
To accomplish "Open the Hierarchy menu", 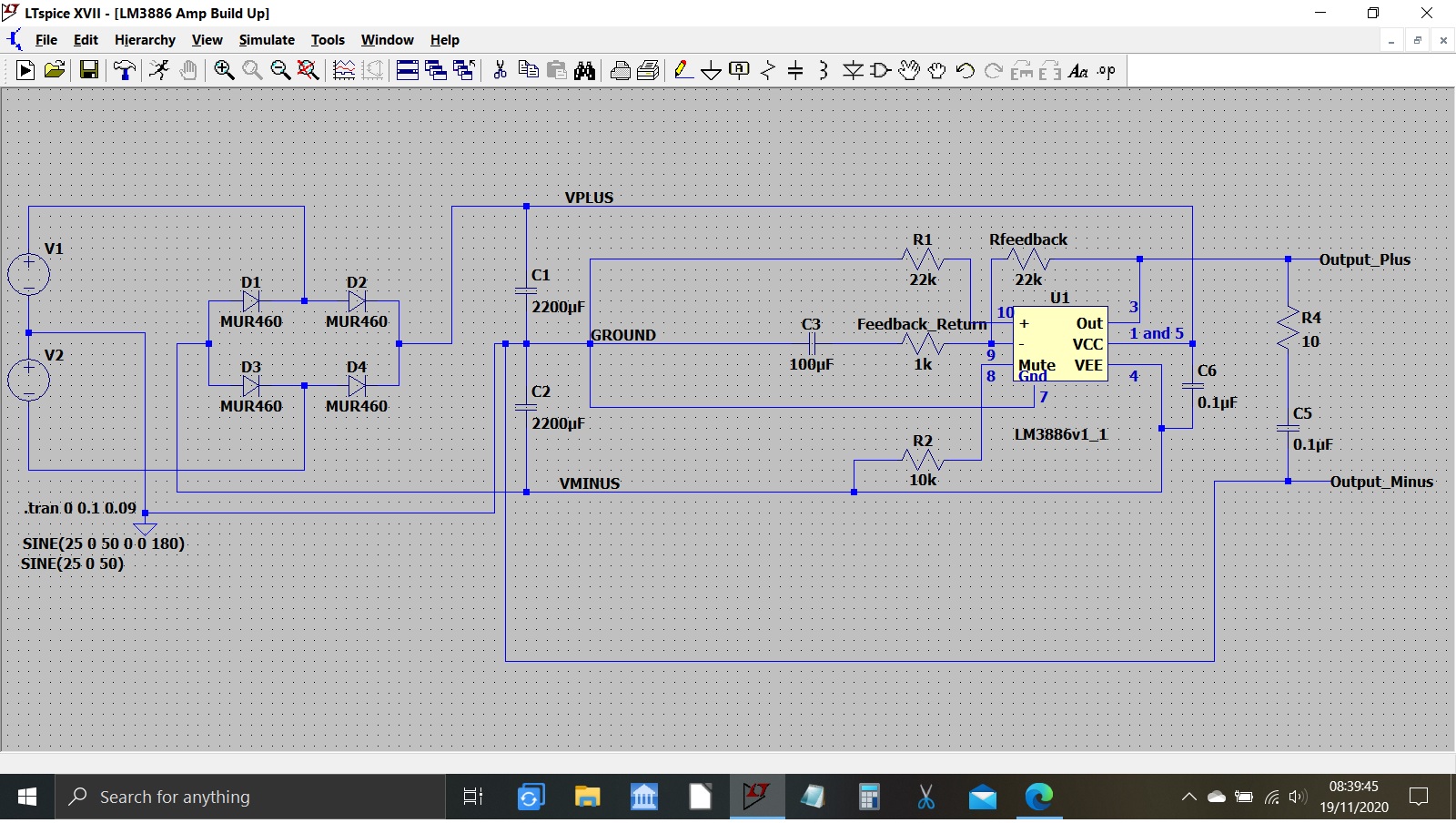I will click(x=145, y=40).
